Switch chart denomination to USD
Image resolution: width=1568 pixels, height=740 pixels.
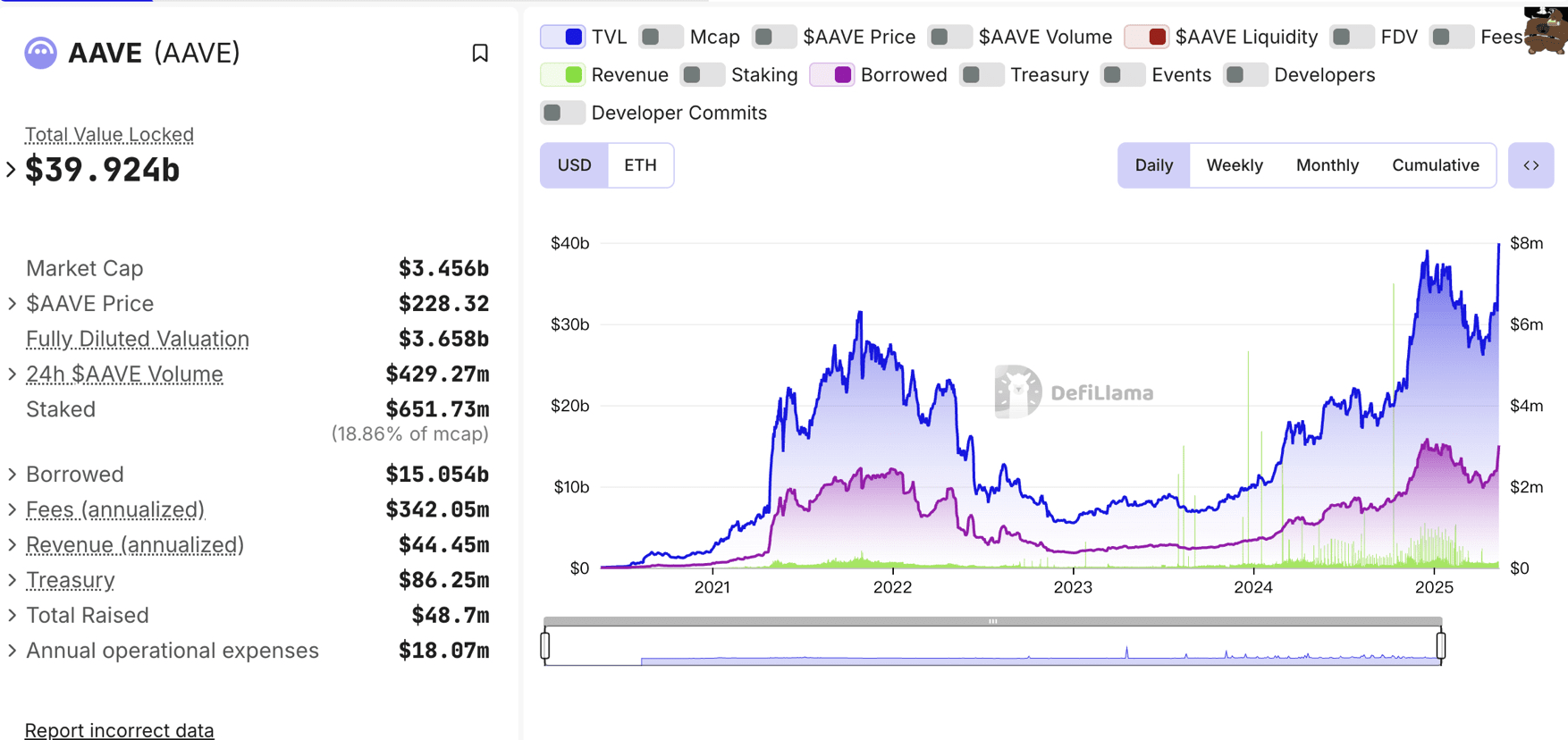[x=574, y=165]
